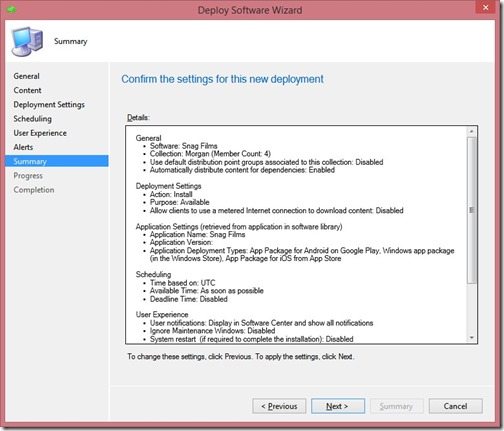This screenshot has width=504, height=431.
Task: Click the computer icon in the Summary header
Action: pyautogui.click(x=27, y=41)
